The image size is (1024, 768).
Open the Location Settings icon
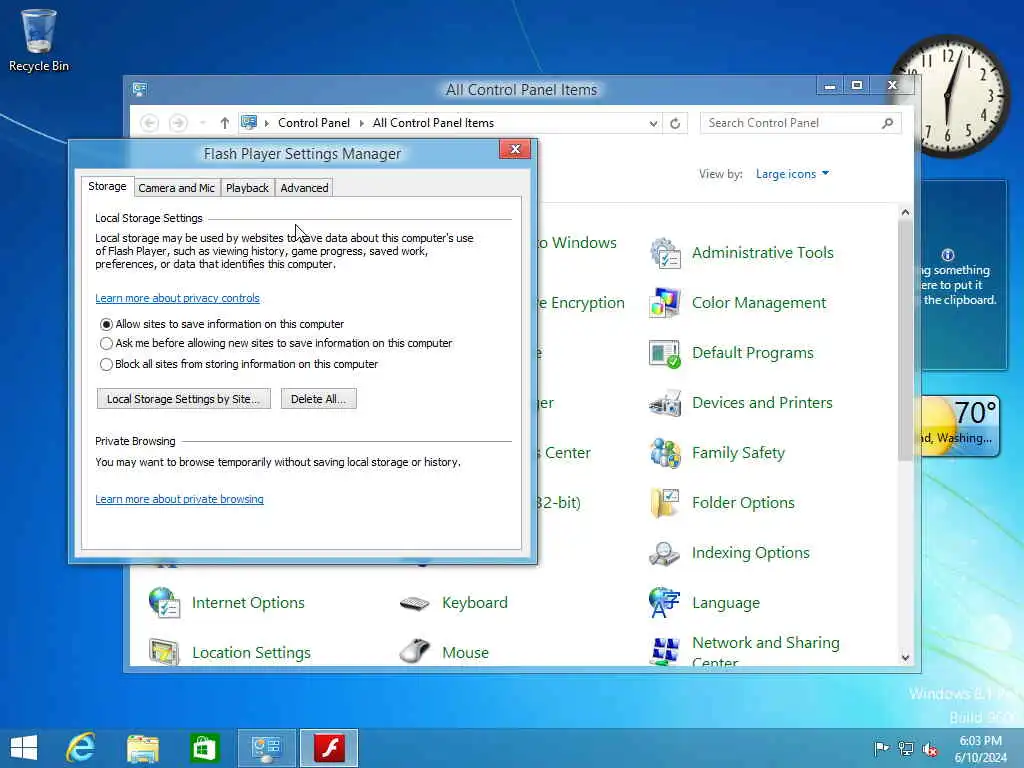164,652
